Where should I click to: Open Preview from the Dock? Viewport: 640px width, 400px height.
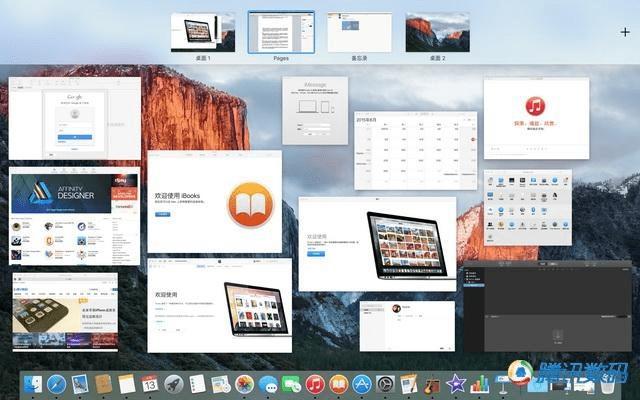221,384
